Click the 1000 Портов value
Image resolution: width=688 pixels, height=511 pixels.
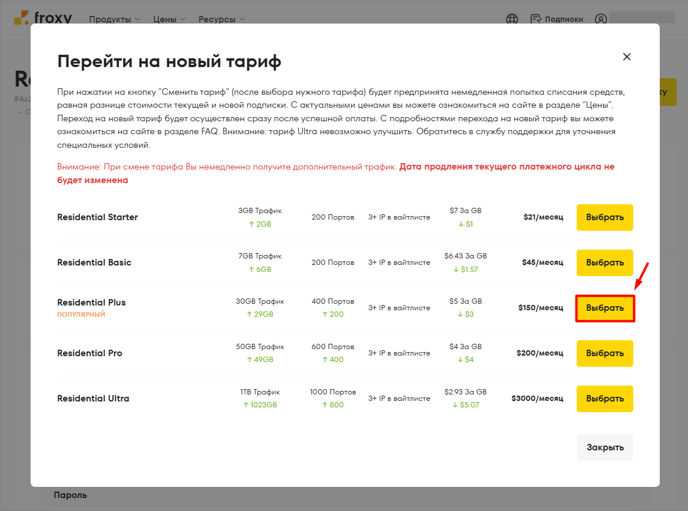(333, 392)
